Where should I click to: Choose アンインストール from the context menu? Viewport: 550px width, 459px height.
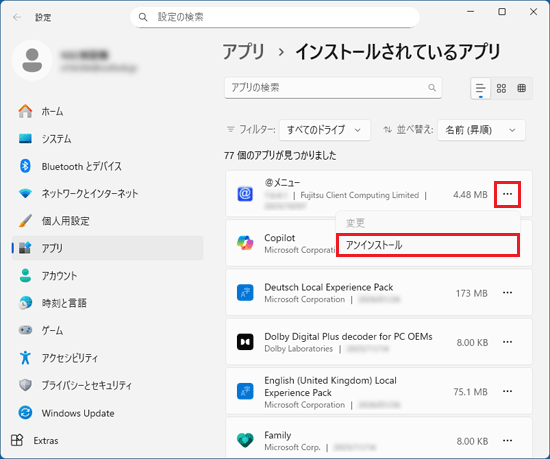428,245
